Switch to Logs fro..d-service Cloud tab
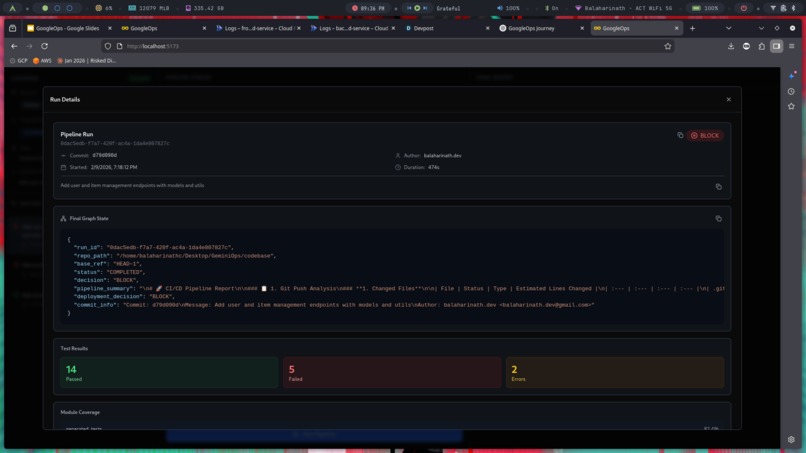Screen dimensions: 806x453 tap(257, 28)
